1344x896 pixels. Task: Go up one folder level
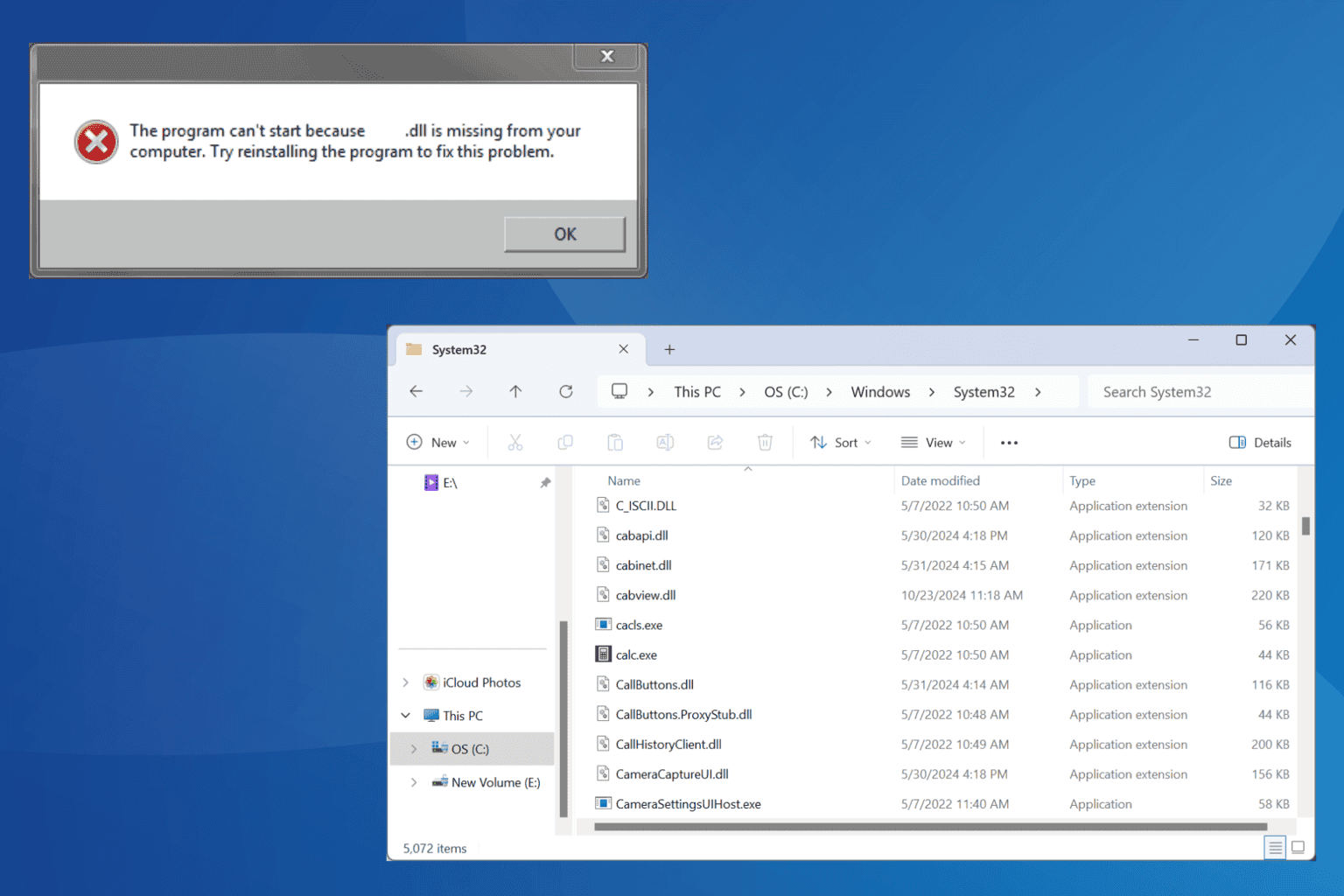[x=515, y=392]
